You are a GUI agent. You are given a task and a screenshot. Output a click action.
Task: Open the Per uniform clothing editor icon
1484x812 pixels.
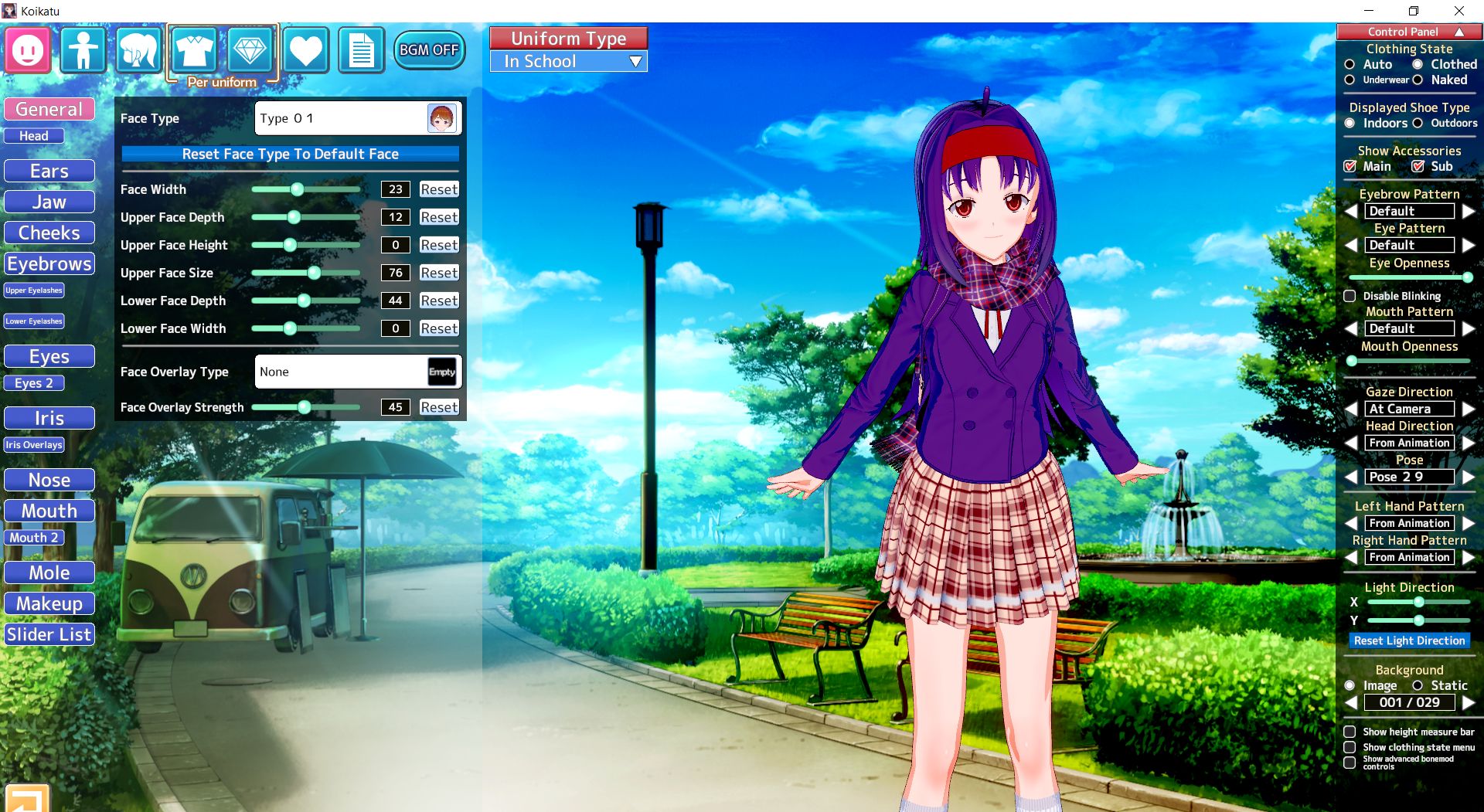(x=193, y=49)
